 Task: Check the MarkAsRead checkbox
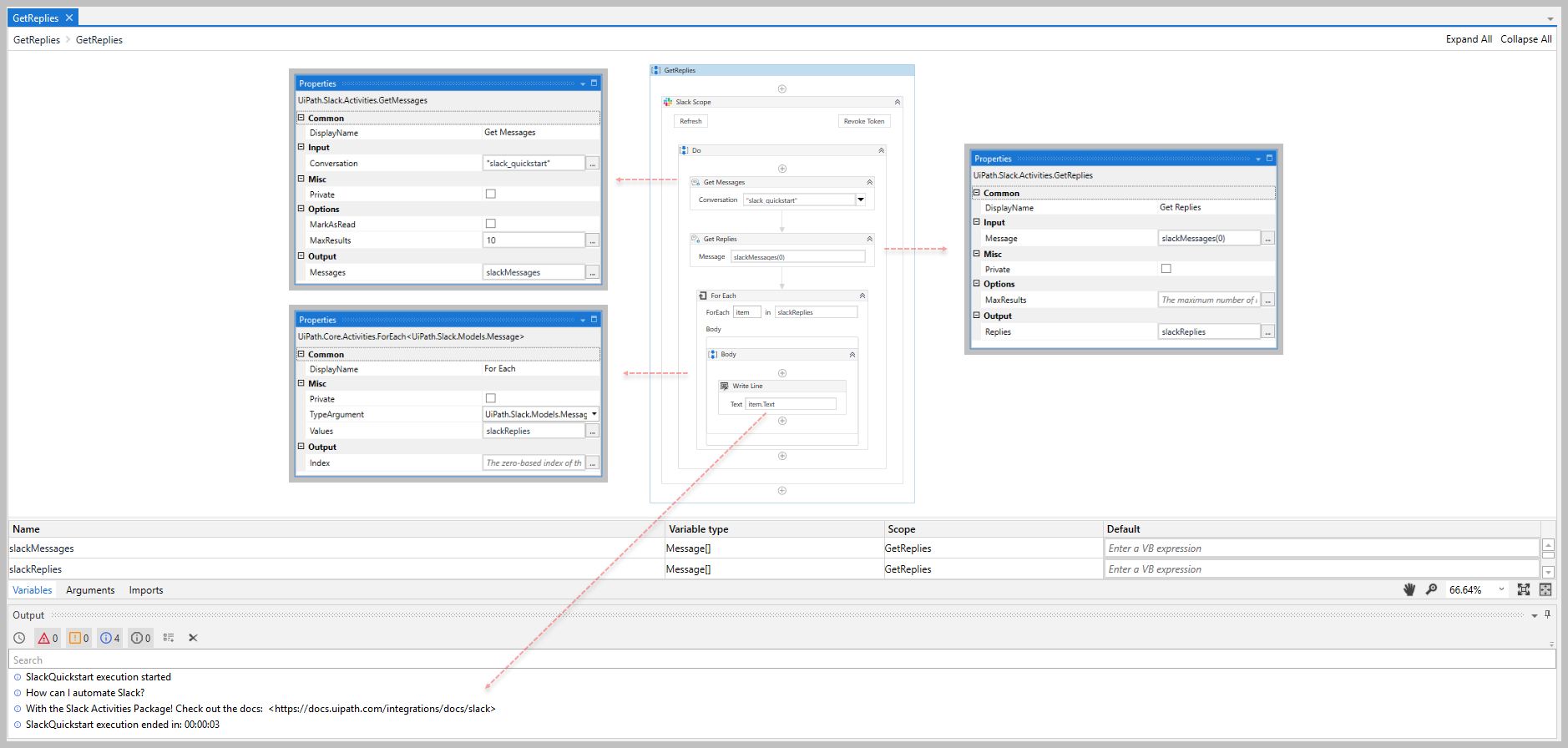(491, 224)
